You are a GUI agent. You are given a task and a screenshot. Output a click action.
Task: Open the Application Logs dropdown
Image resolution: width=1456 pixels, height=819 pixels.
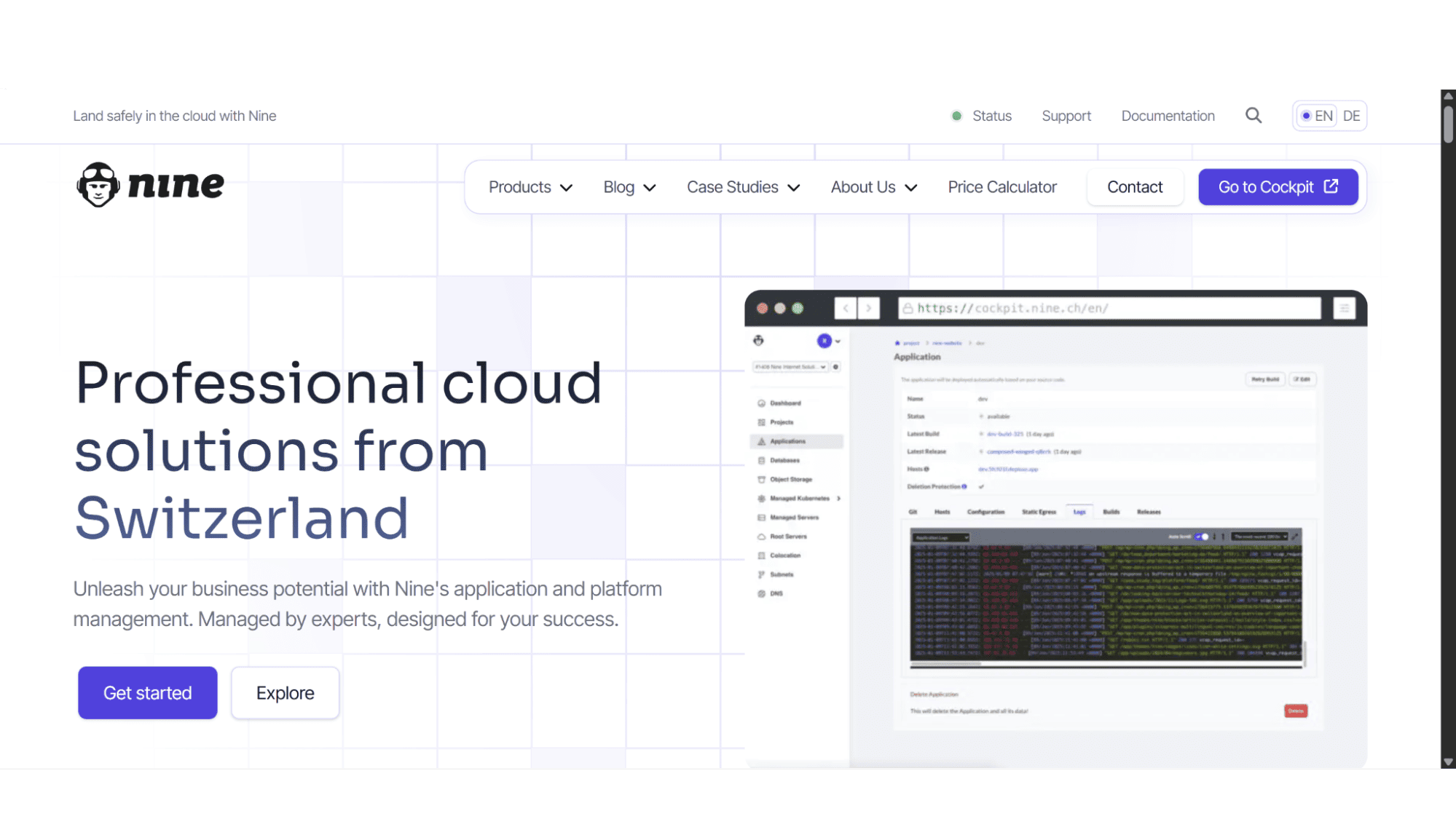941,537
